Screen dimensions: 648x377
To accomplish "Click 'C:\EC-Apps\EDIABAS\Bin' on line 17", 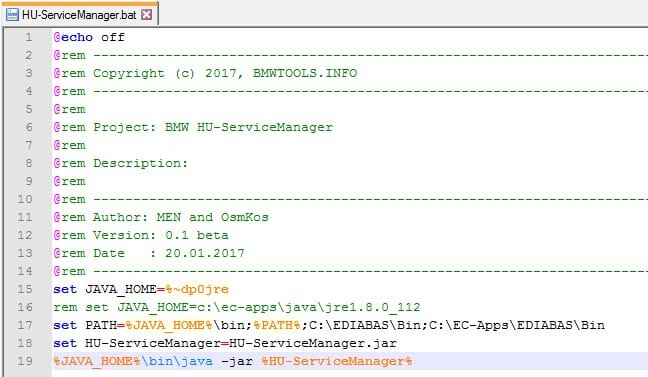I will 517,325.
